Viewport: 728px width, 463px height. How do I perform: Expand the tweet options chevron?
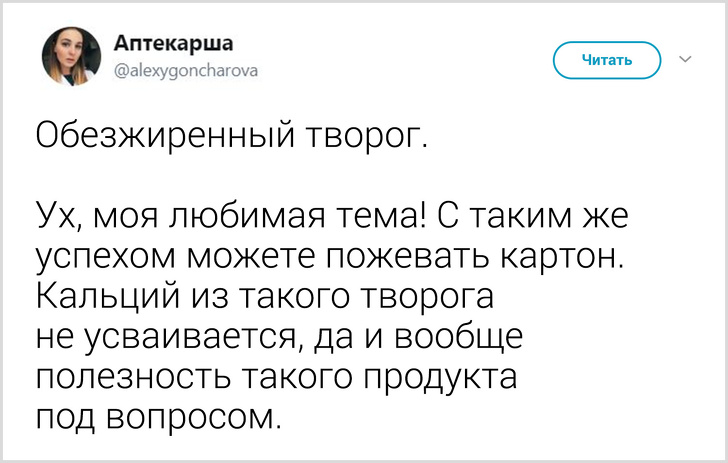tap(685, 60)
